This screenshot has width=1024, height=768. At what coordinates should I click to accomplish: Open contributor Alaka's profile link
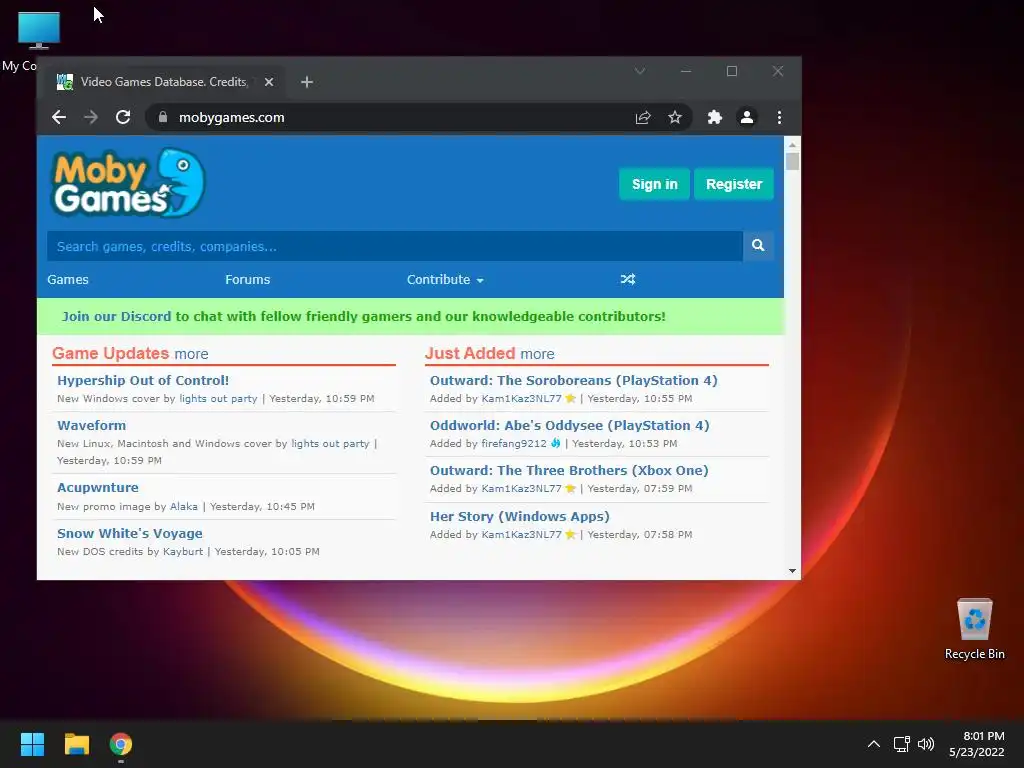coord(184,506)
